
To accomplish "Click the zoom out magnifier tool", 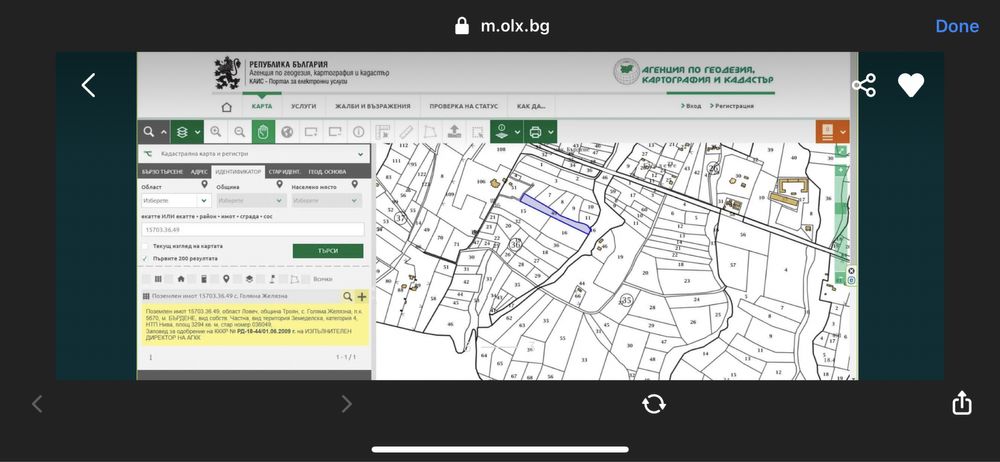I will click(x=239, y=132).
